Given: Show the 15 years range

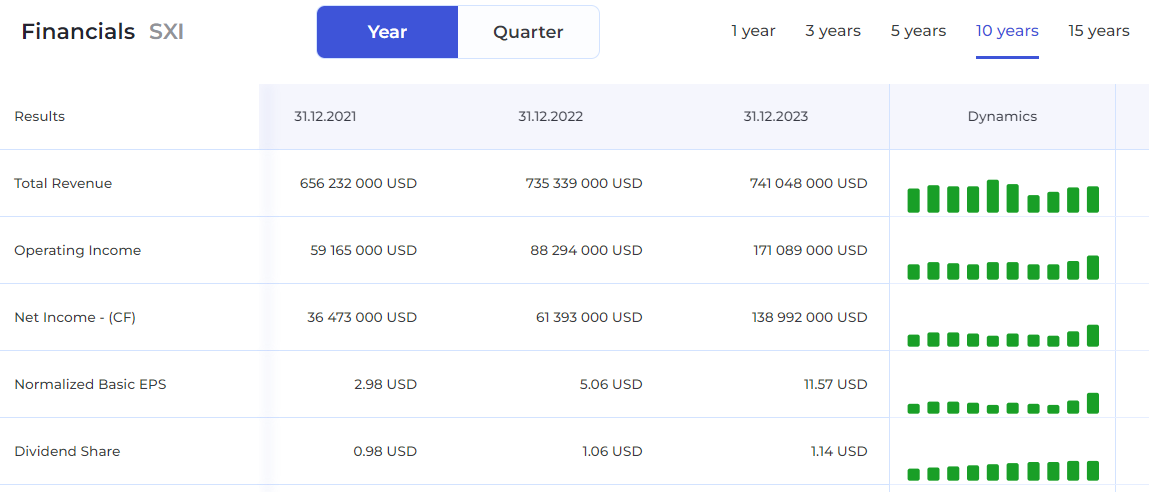Looking at the screenshot, I should [1098, 31].
